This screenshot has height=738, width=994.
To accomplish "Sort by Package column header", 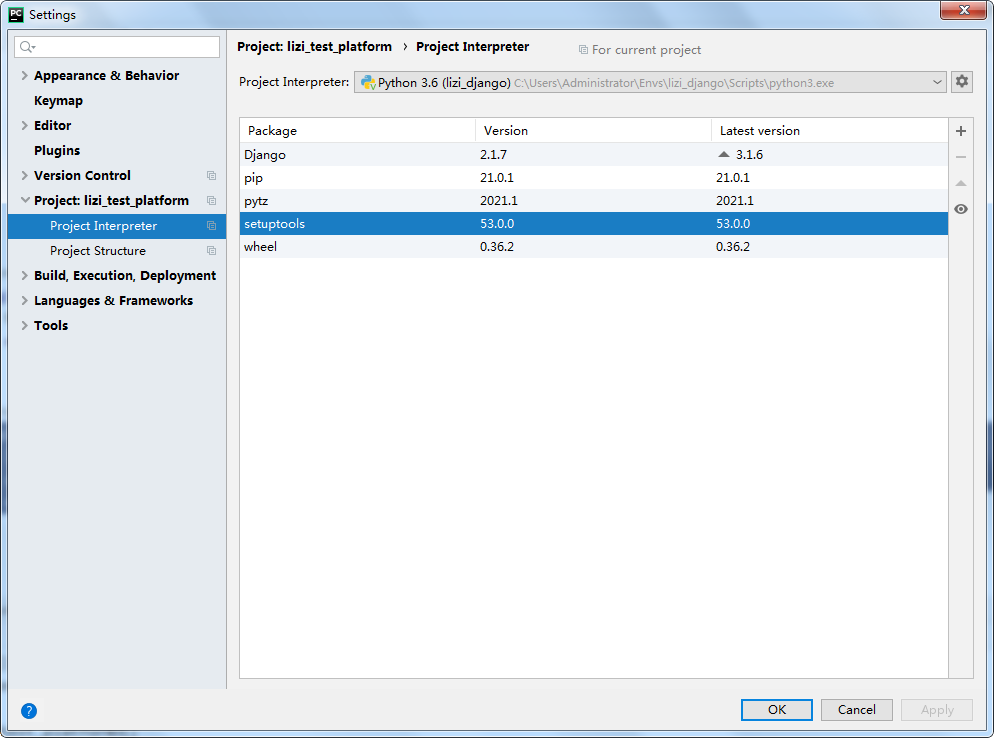I will pos(358,131).
